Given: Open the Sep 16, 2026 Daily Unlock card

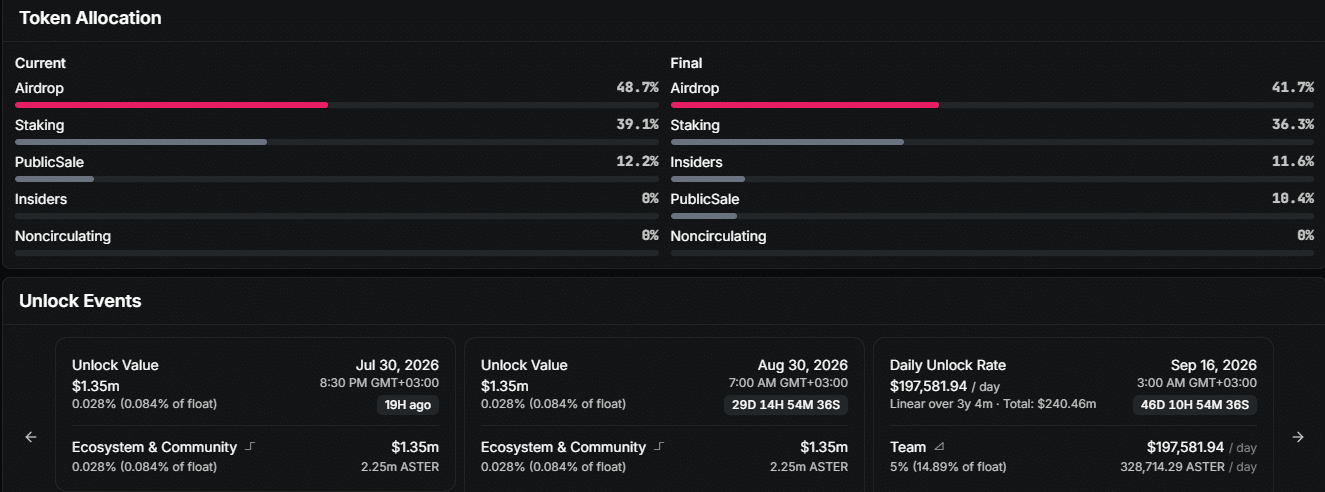Looking at the screenshot, I should 1073,414.
